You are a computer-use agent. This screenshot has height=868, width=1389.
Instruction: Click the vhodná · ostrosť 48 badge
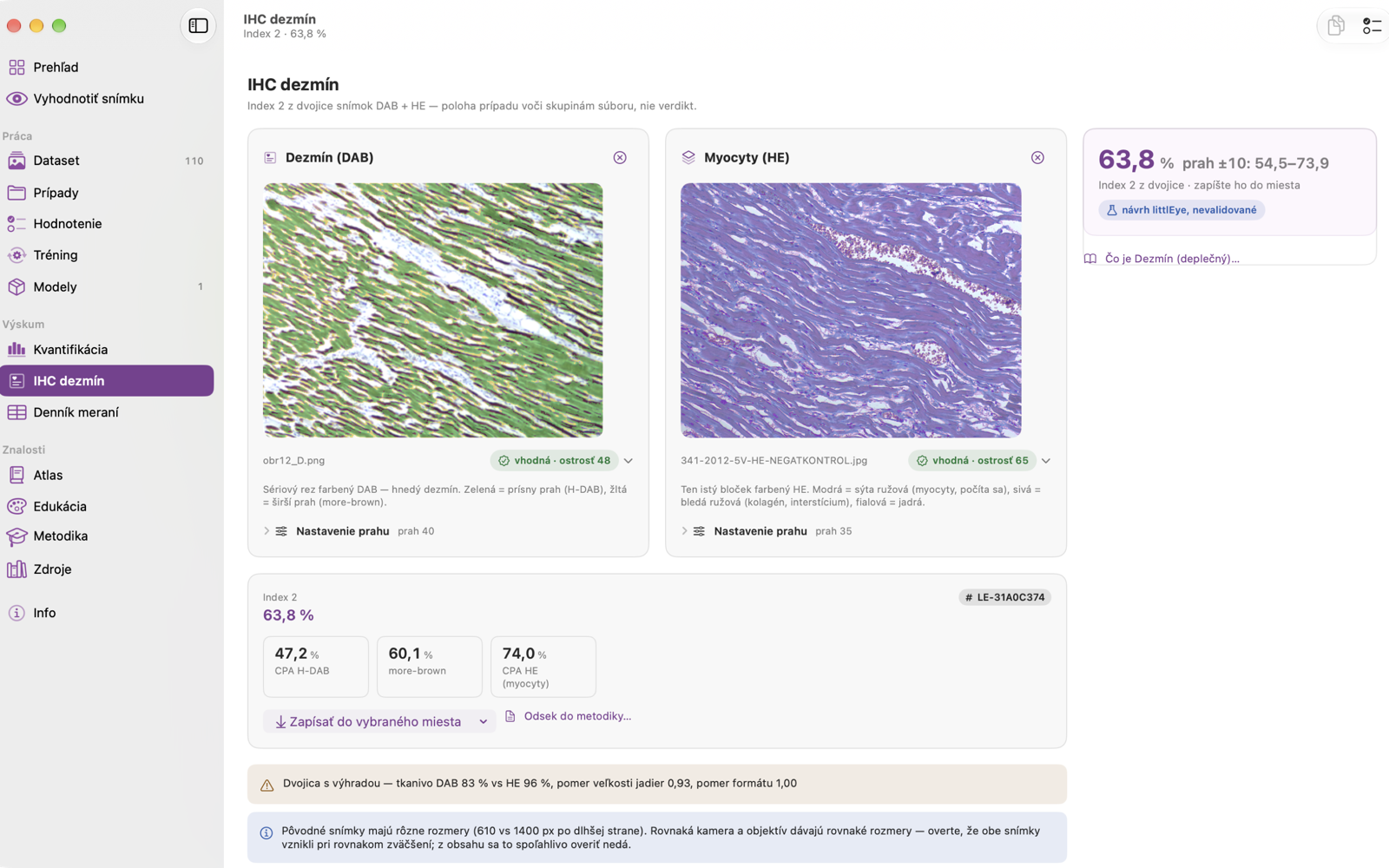554,461
